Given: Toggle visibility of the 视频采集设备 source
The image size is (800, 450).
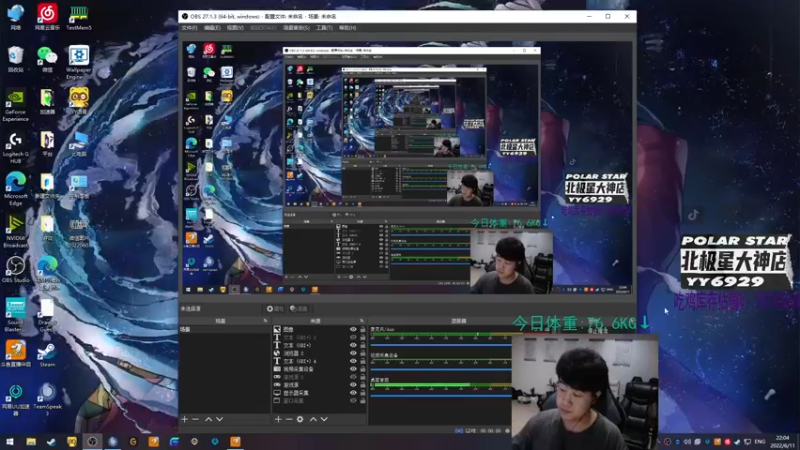Looking at the screenshot, I should (x=353, y=369).
